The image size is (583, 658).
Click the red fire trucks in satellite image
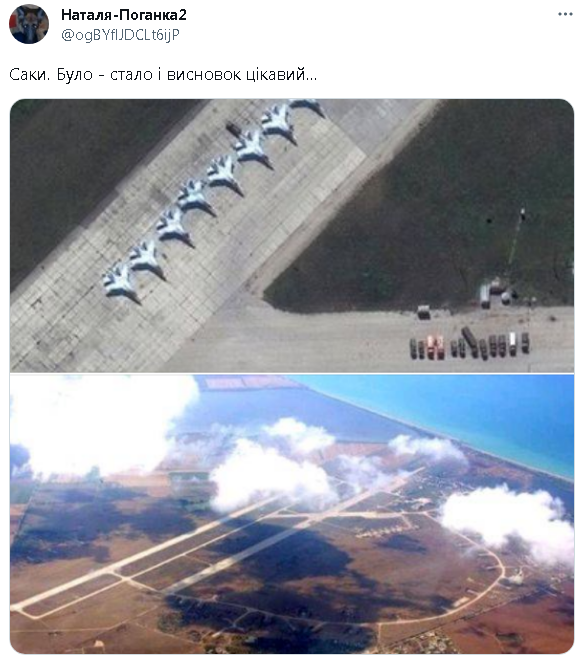pos(435,347)
